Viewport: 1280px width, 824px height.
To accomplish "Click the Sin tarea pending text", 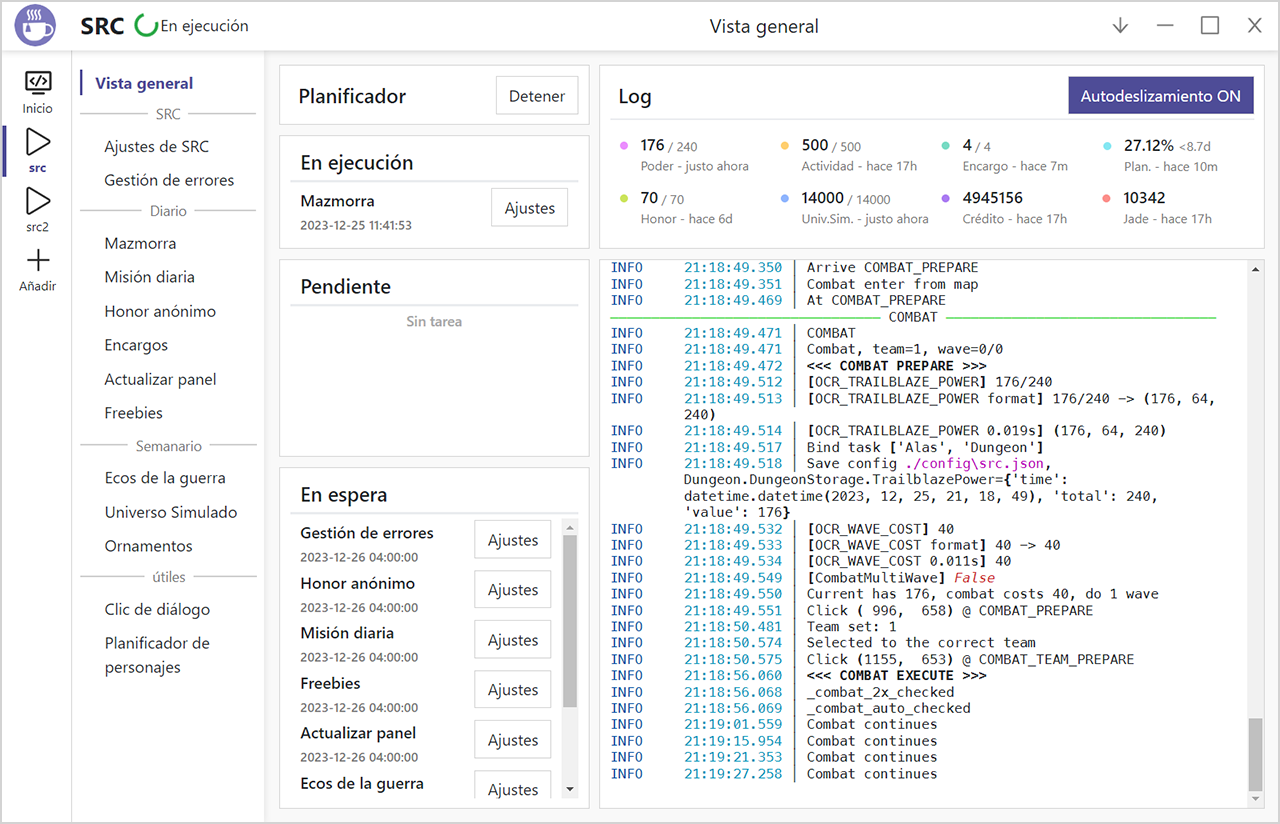I will (434, 322).
